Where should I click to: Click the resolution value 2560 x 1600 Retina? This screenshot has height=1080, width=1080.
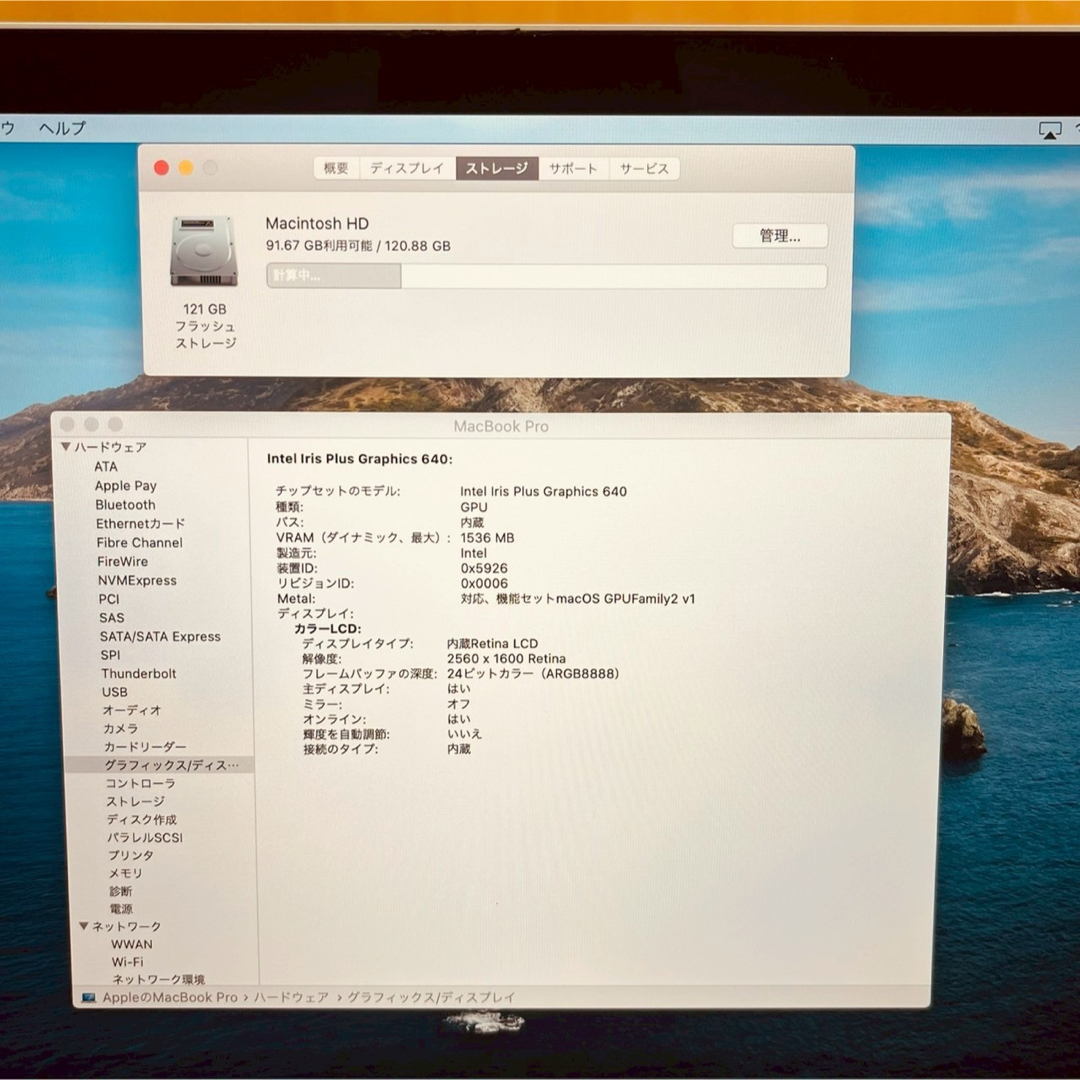pyautogui.click(x=506, y=658)
